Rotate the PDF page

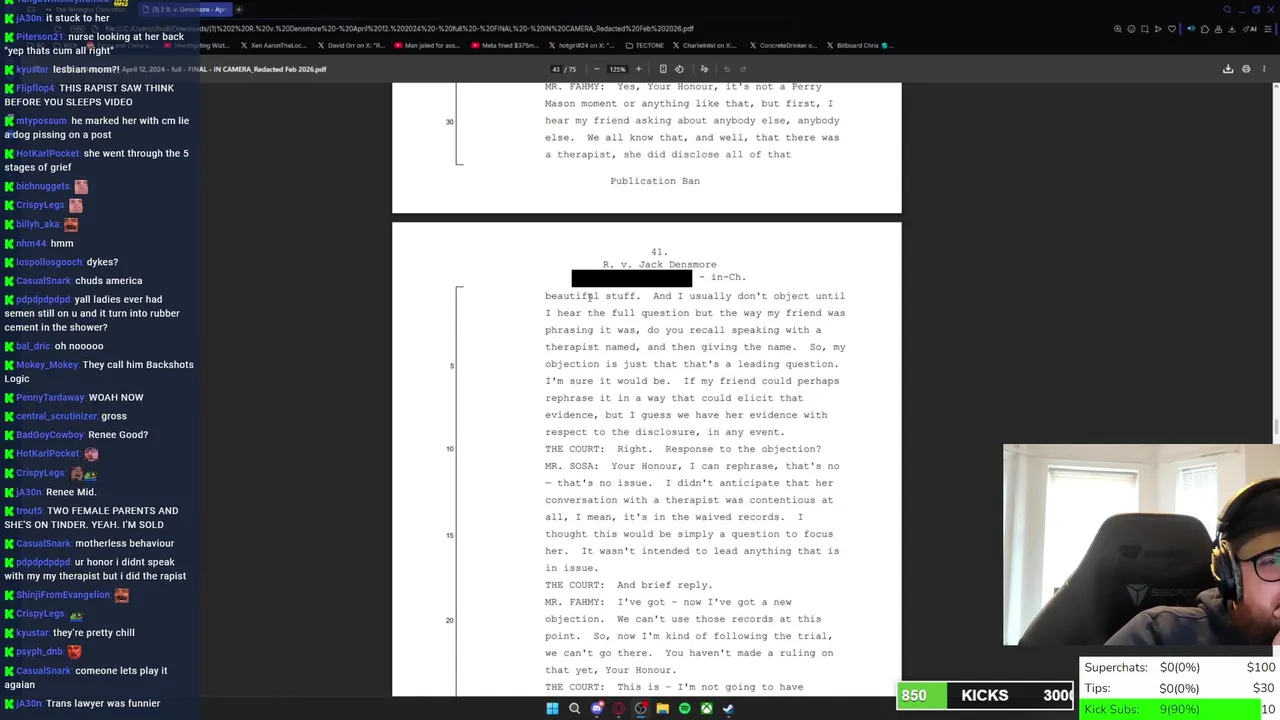pos(679,69)
